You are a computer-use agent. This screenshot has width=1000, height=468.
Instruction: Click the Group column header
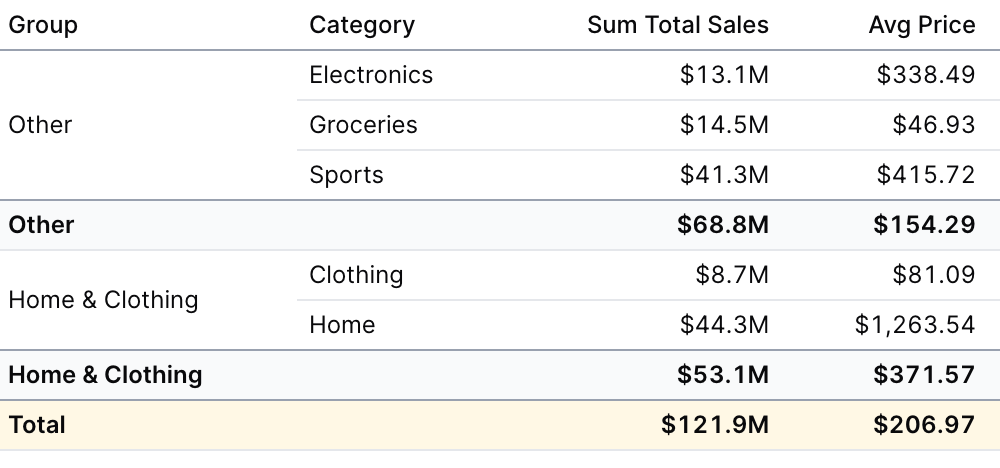43,25
